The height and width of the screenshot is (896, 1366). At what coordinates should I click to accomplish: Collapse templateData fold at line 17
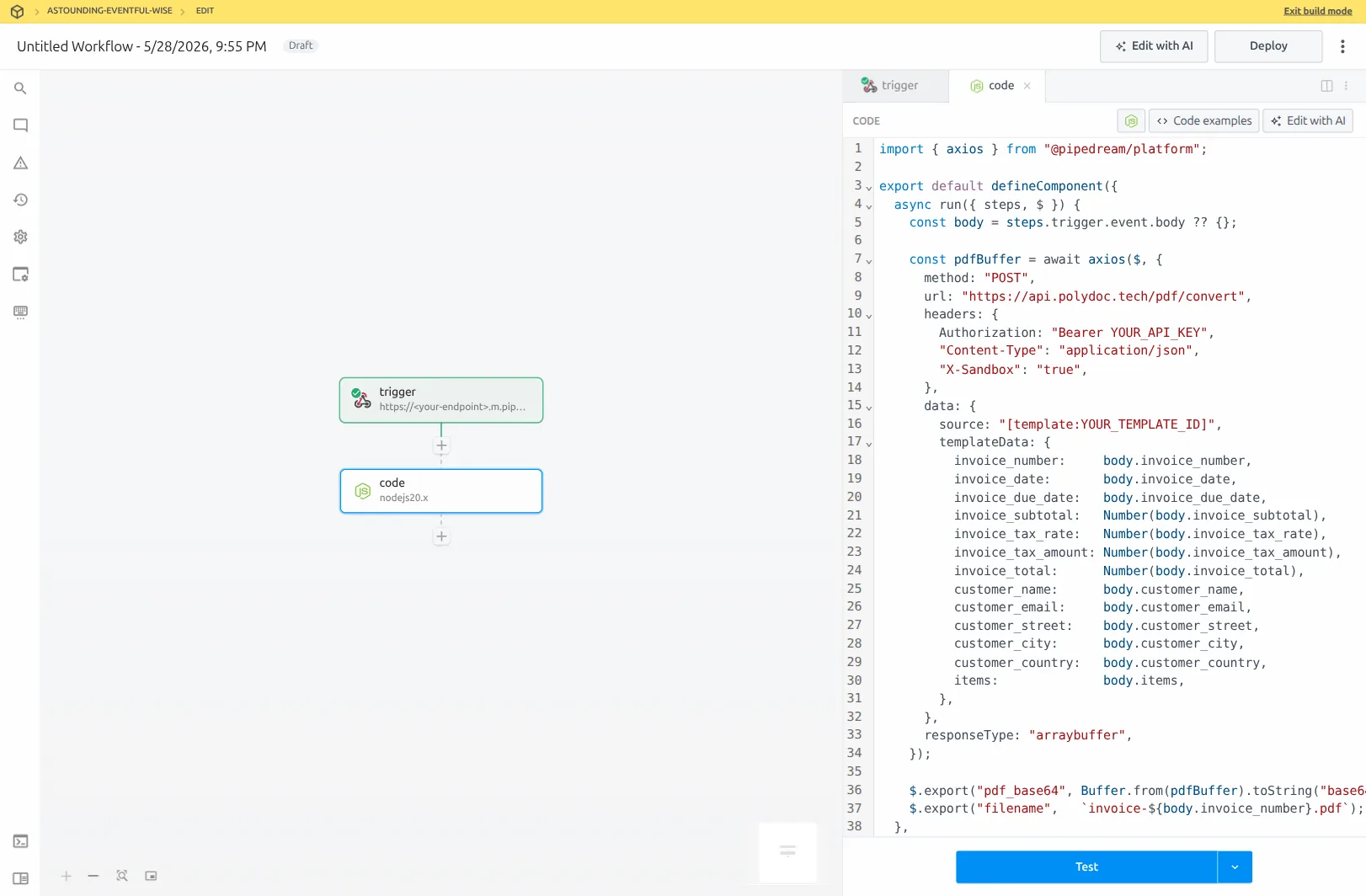(x=869, y=443)
